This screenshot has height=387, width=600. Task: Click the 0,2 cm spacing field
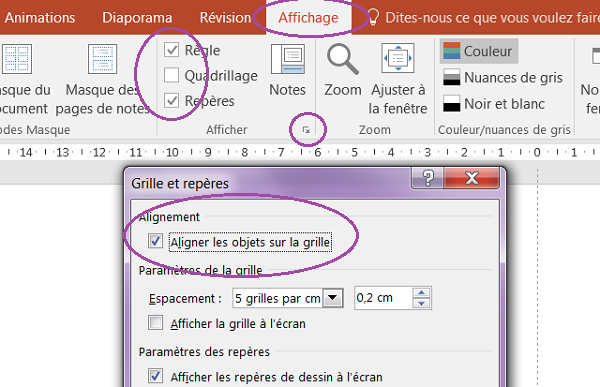click(383, 298)
